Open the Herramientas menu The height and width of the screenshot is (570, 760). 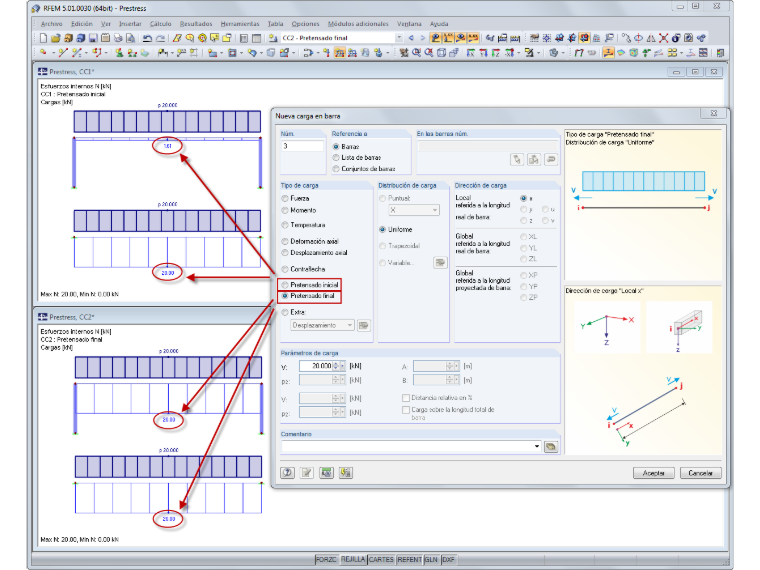(240, 24)
